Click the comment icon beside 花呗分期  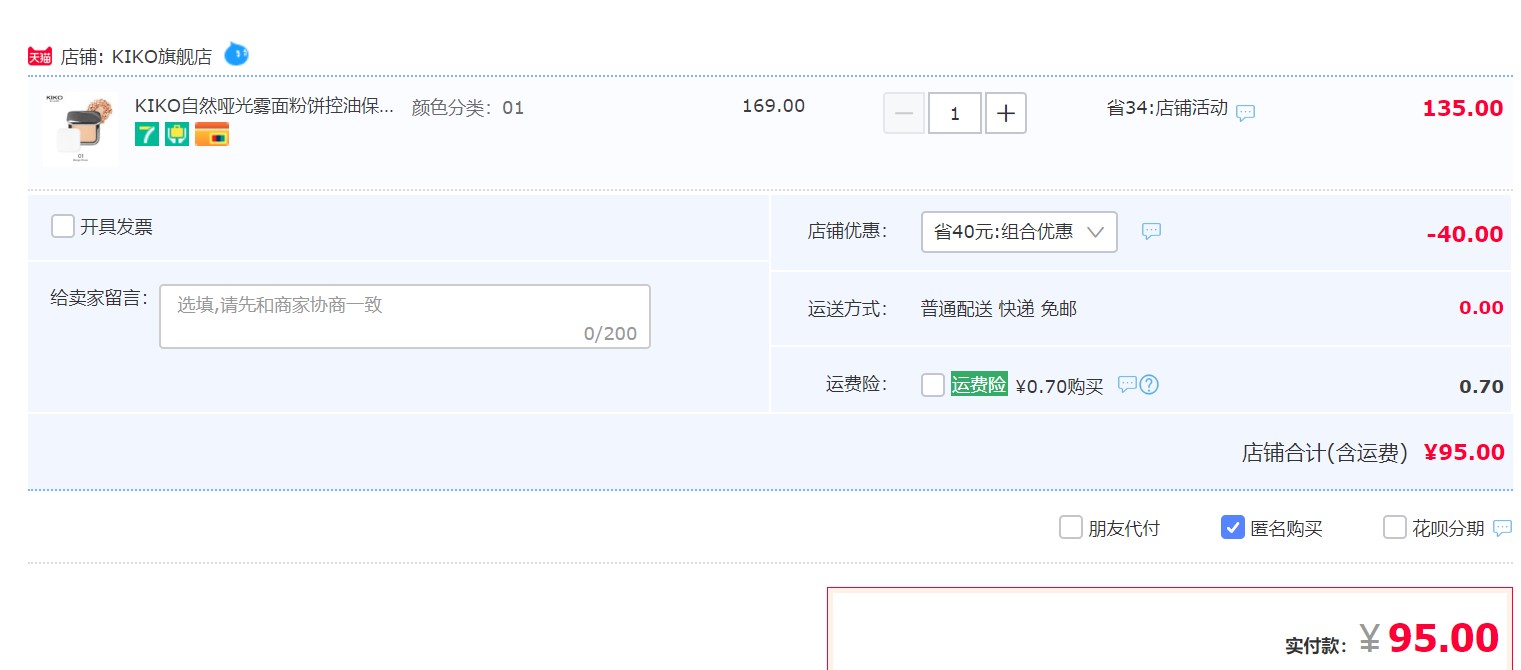click(x=1502, y=528)
